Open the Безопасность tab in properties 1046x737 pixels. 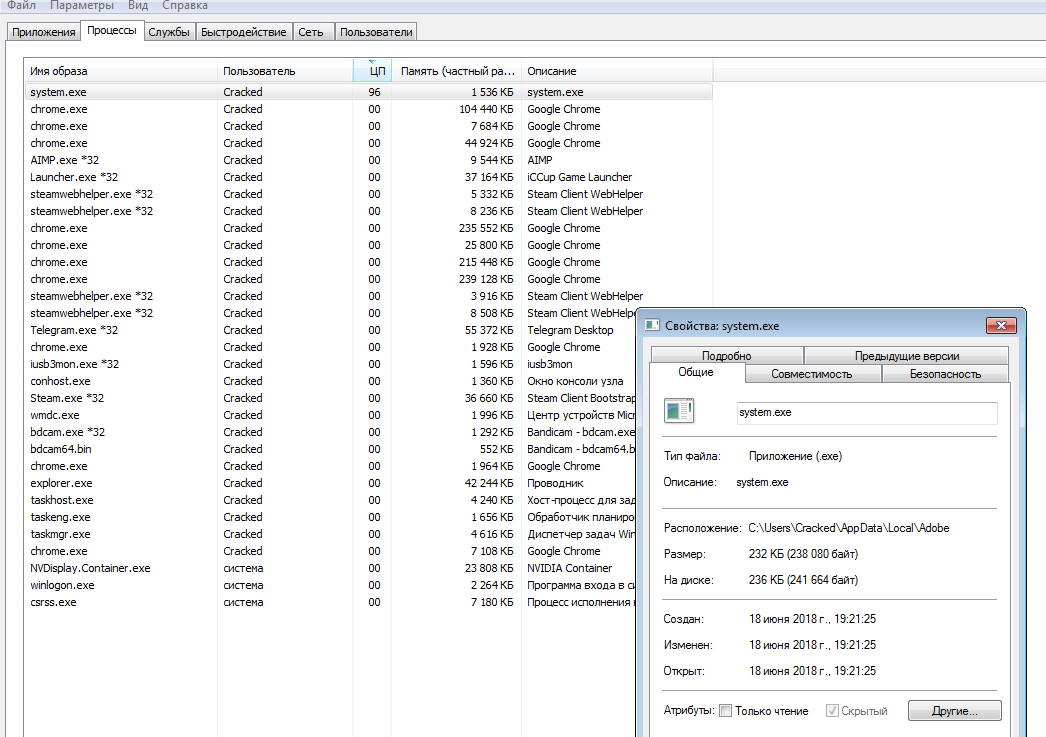tap(945, 374)
